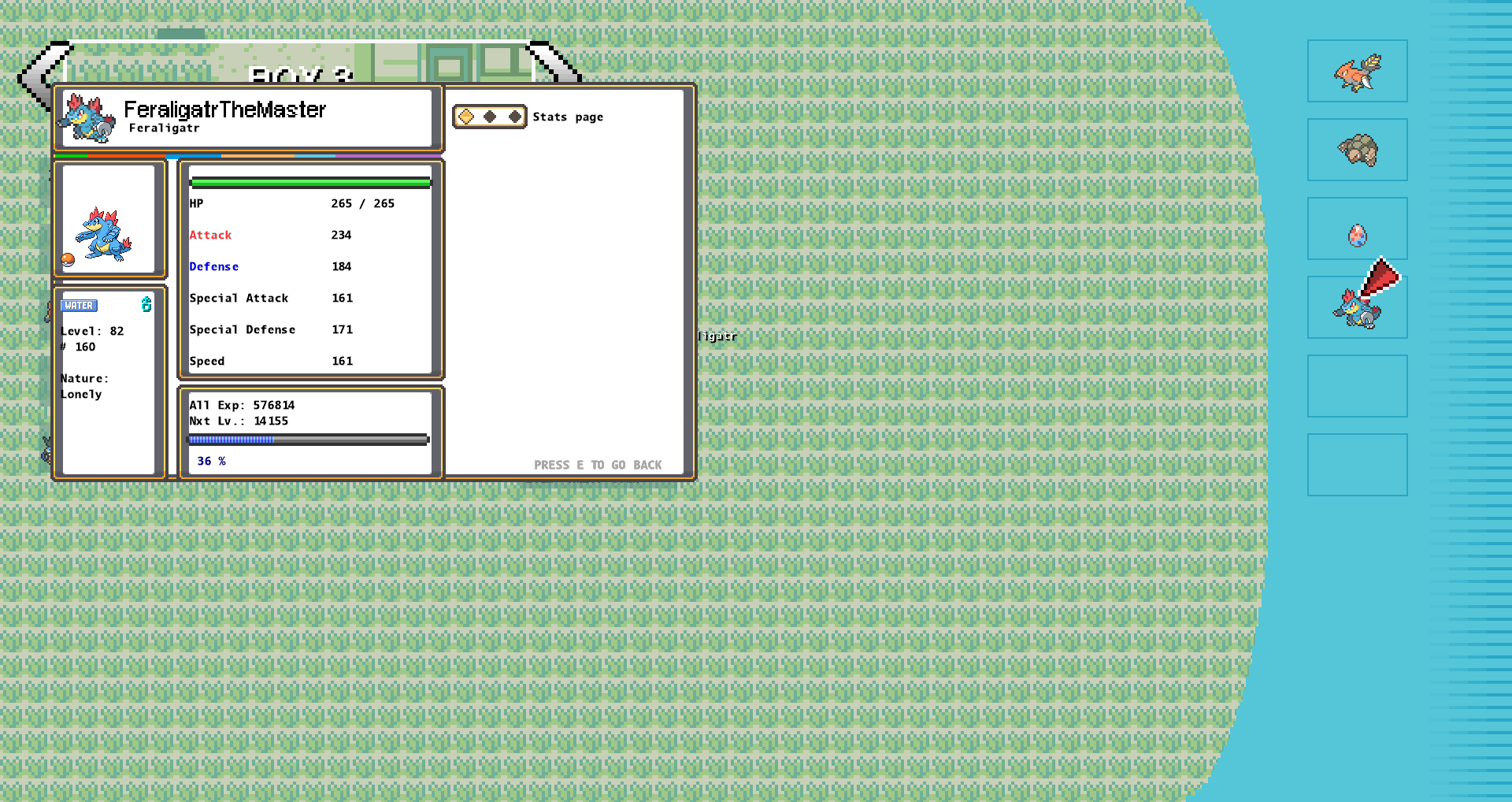The width and height of the screenshot is (1512, 802).
Task: Click the Speed stat label
Action: click(x=207, y=361)
